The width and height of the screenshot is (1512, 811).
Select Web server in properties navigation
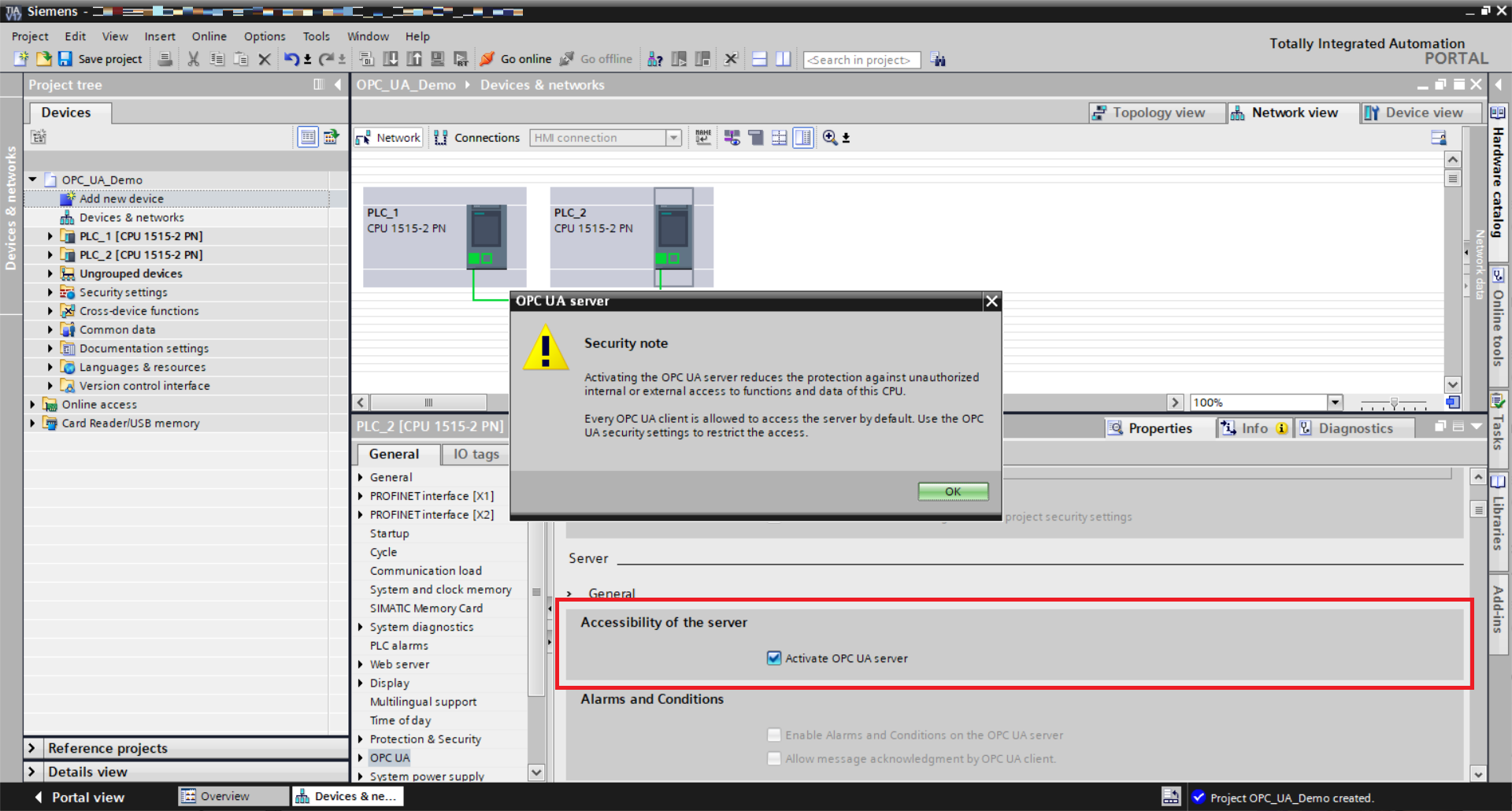399,665
